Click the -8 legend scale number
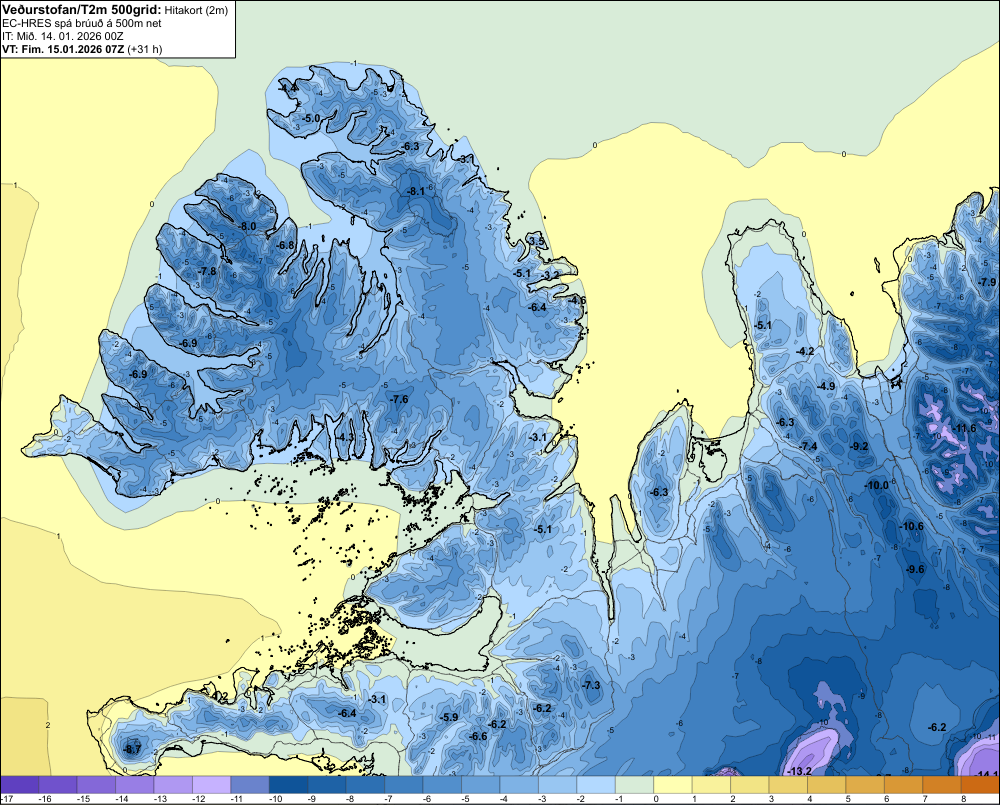 [351, 799]
